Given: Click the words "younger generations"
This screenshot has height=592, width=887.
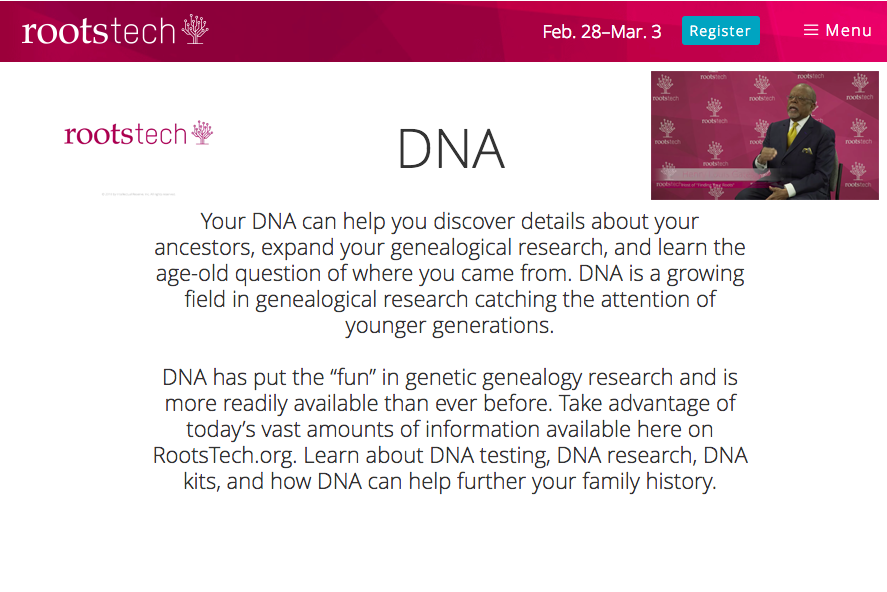Looking at the screenshot, I should tap(448, 326).
